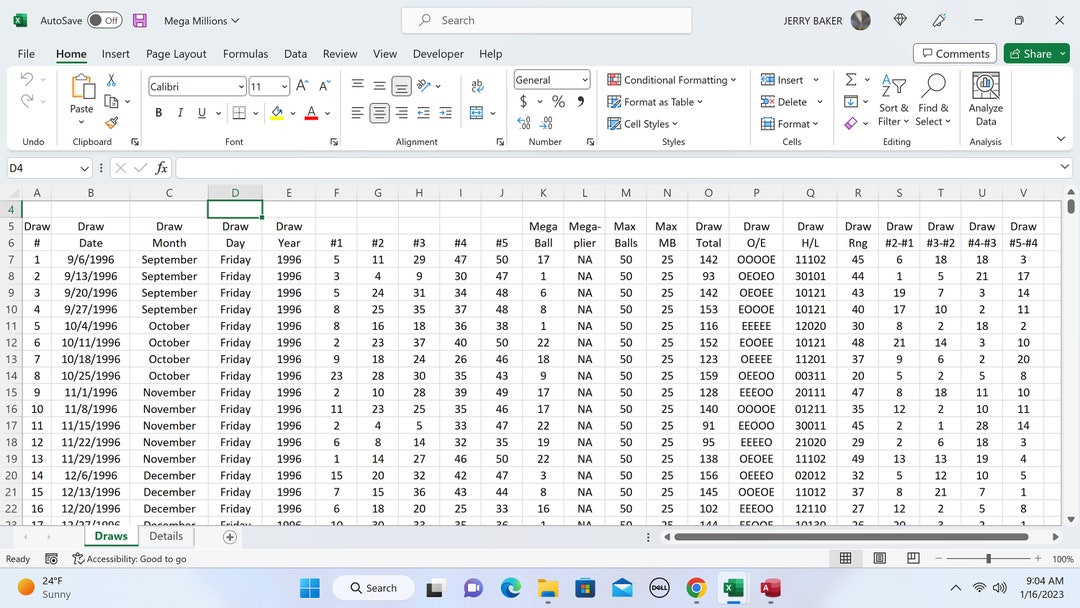Click Increase Indent icon

click(x=446, y=113)
